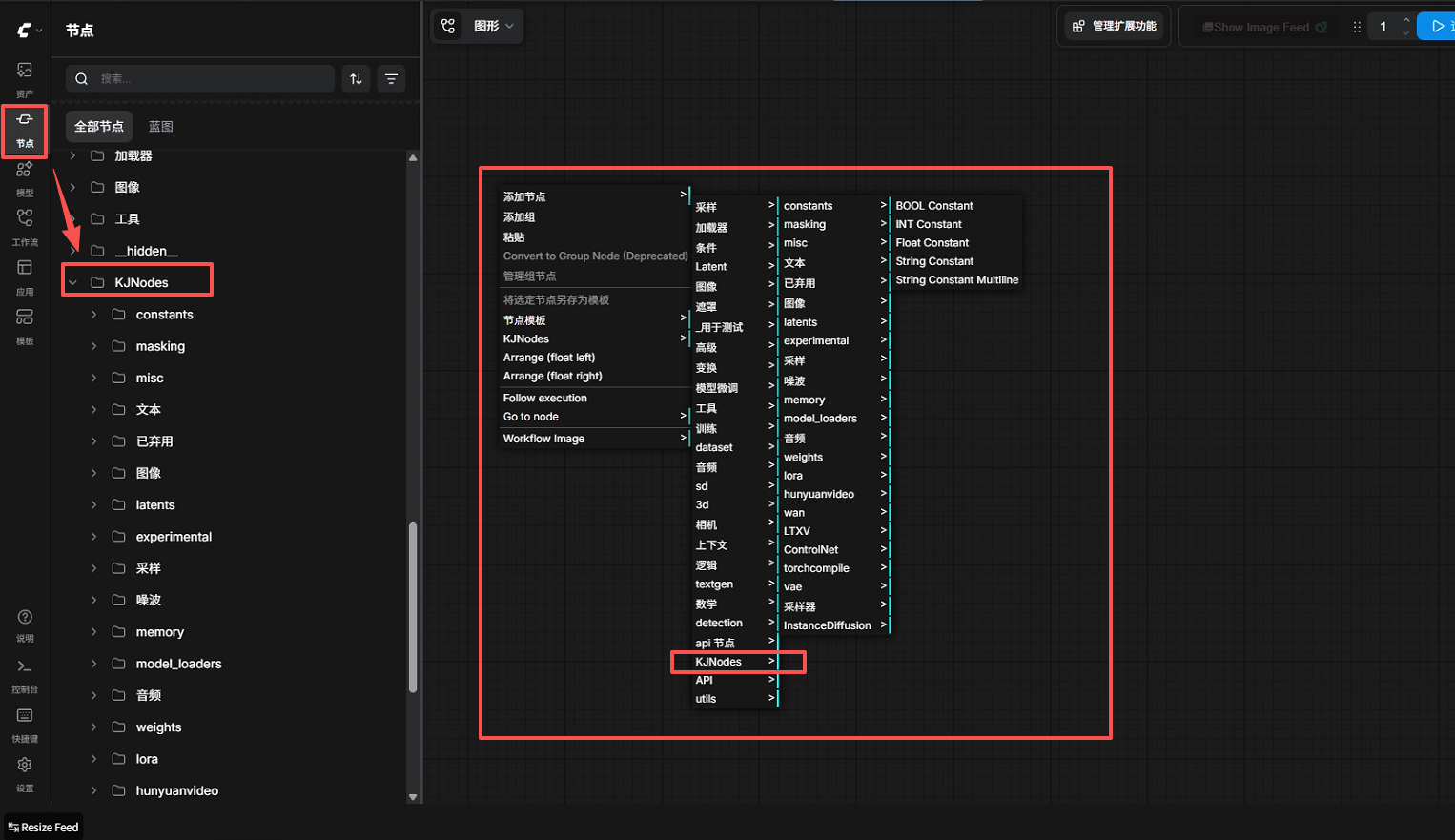Increase the batch count with up arrow
The width and height of the screenshot is (1455, 840).
click(1405, 21)
